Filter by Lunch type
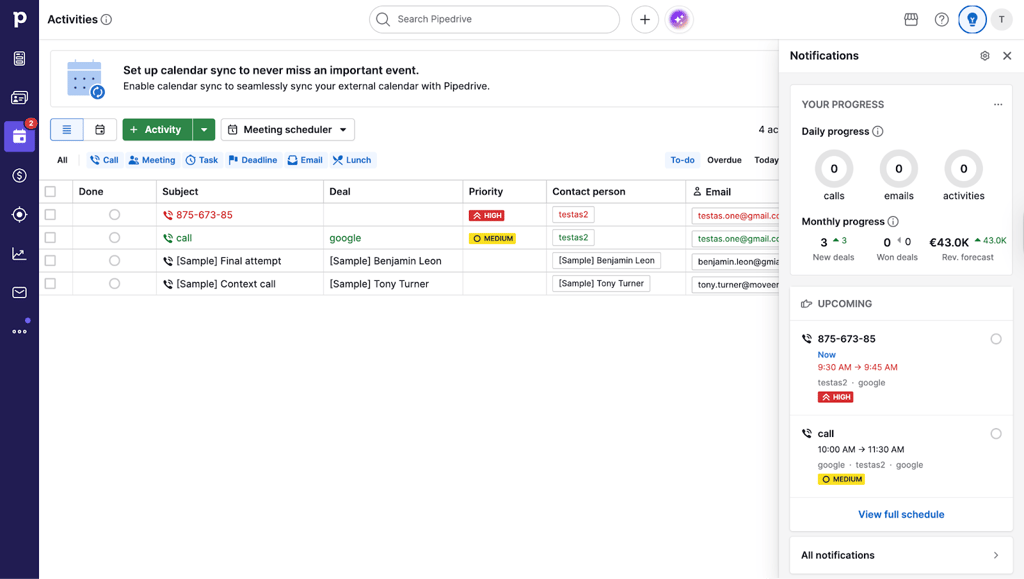This screenshot has width=1024, height=579. click(x=352, y=160)
